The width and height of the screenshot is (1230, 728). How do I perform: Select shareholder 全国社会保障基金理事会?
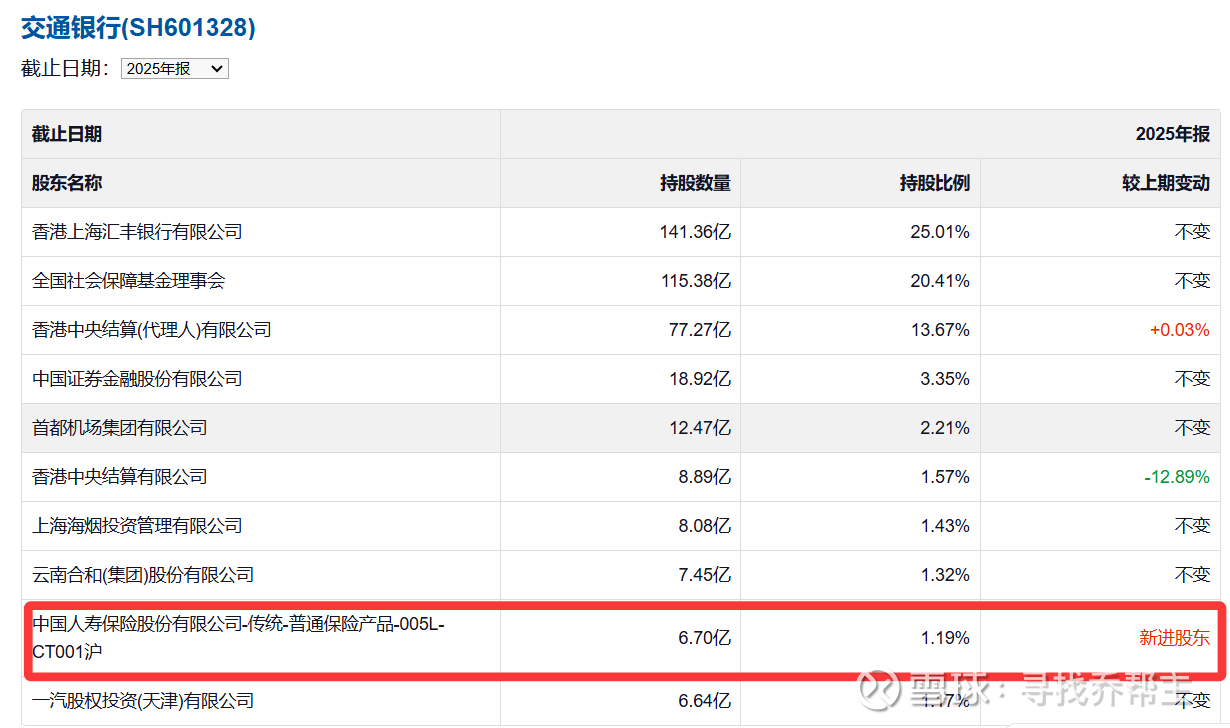click(129, 281)
